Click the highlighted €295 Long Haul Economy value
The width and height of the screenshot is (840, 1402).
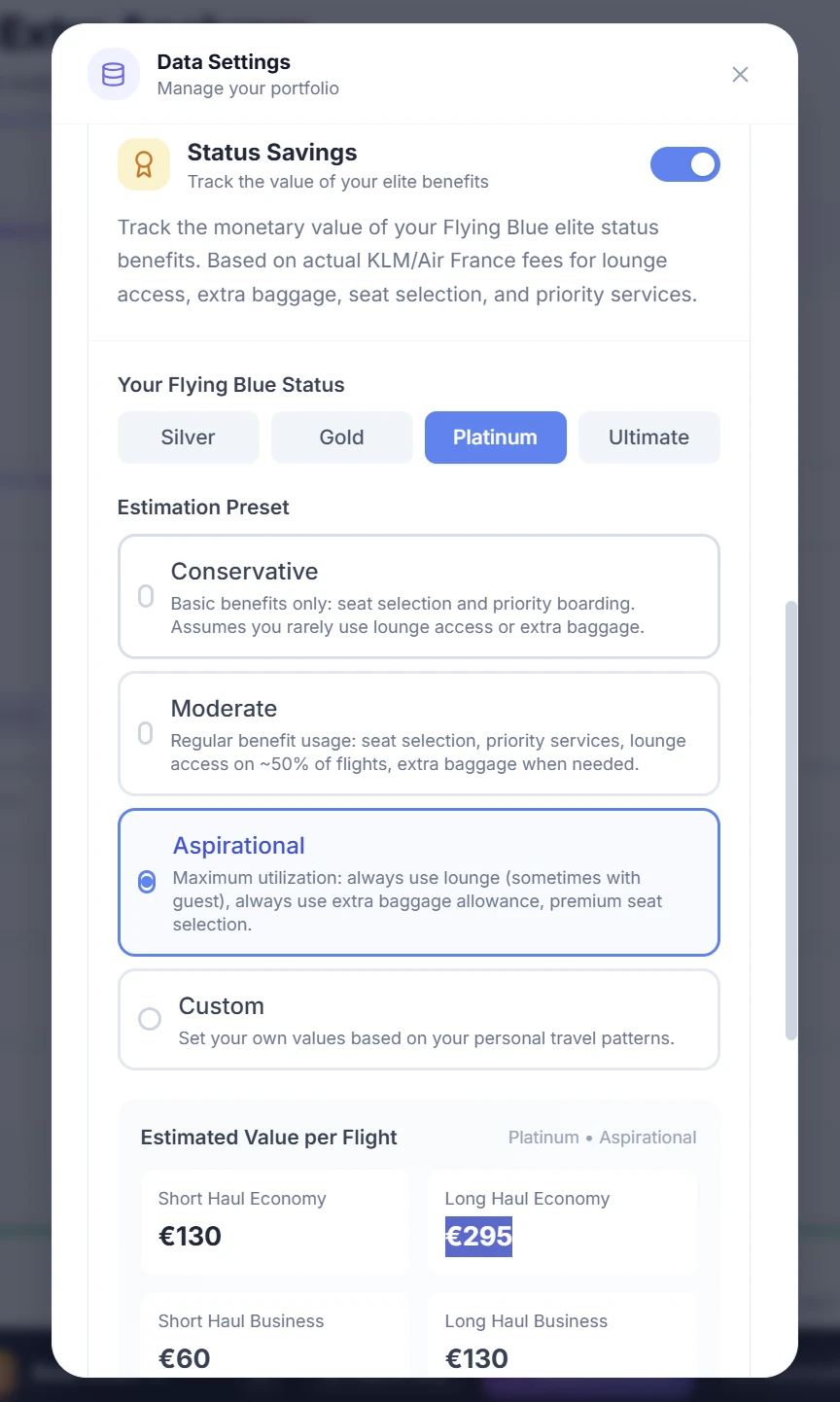pyautogui.click(x=478, y=1236)
